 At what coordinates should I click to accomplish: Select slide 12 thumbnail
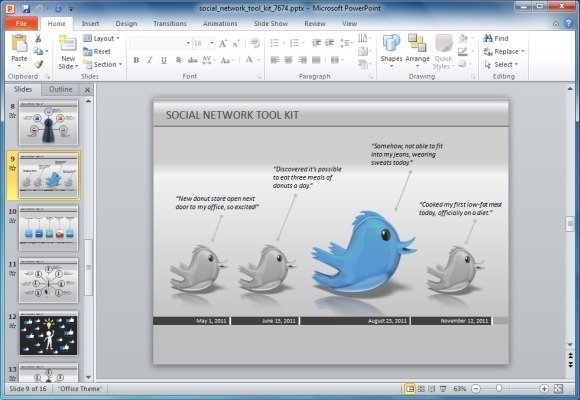click(x=48, y=333)
